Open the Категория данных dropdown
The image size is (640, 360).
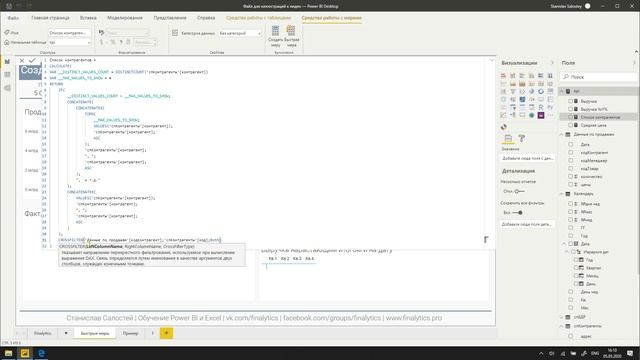coord(240,33)
